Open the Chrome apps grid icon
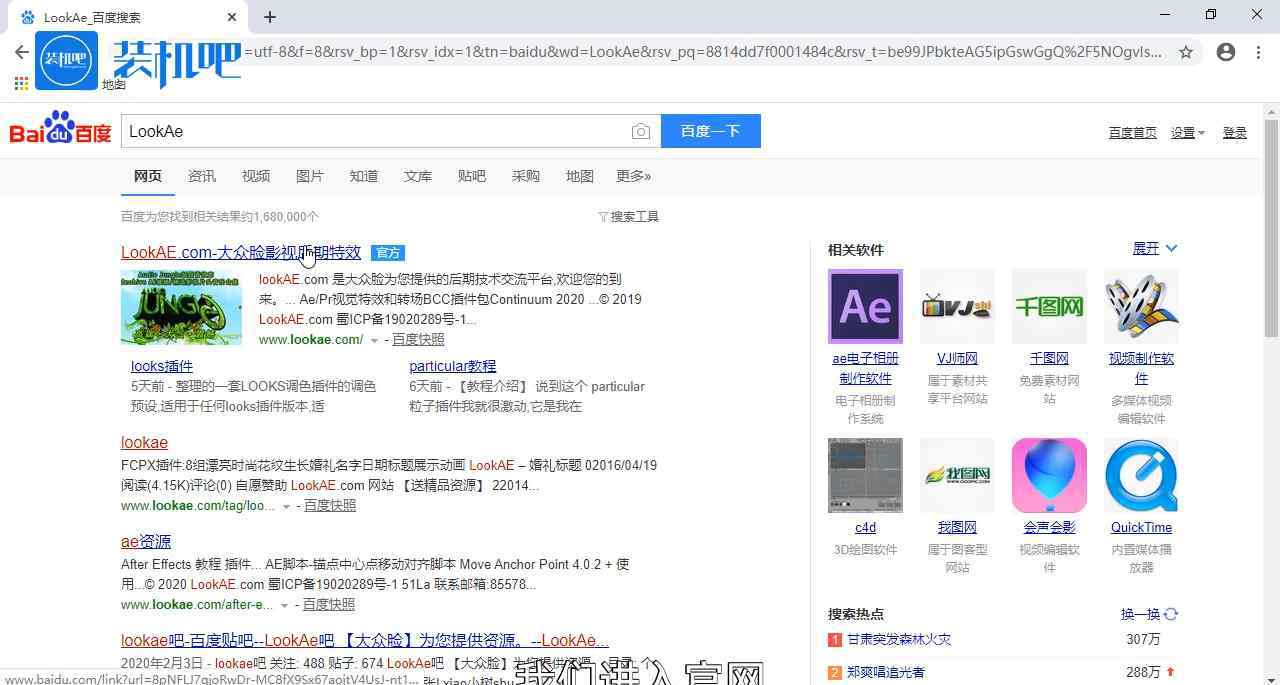The image size is (1280, 685). 21,84
